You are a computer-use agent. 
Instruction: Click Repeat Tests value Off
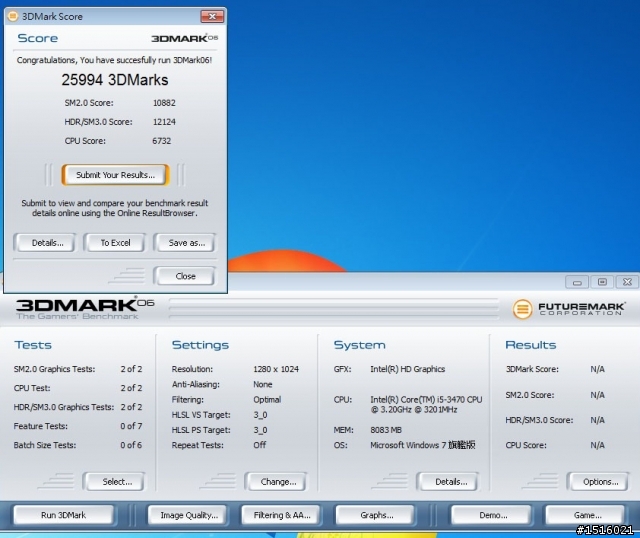click(260, 445)
